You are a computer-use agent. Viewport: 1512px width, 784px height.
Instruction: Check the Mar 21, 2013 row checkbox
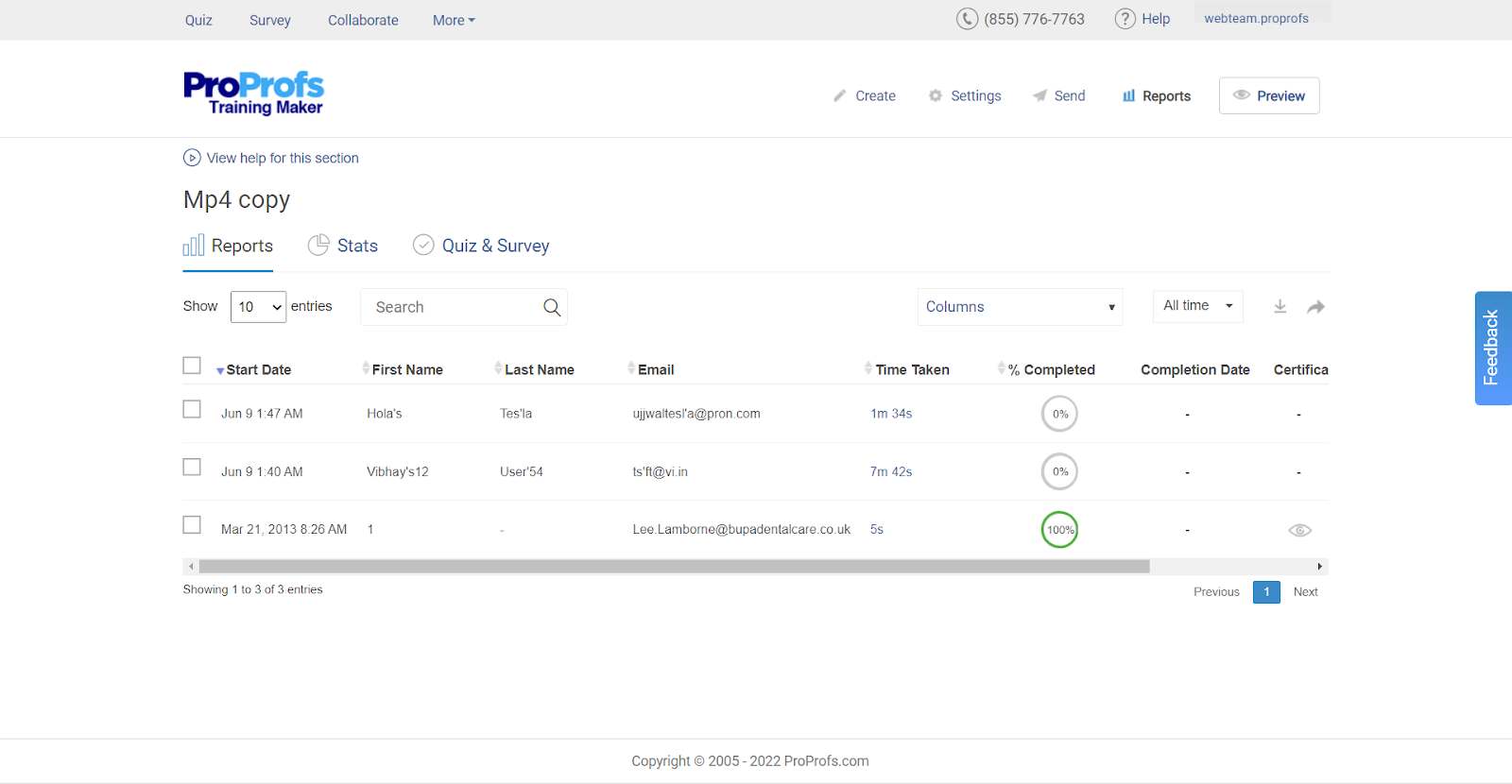coord(192,524)
